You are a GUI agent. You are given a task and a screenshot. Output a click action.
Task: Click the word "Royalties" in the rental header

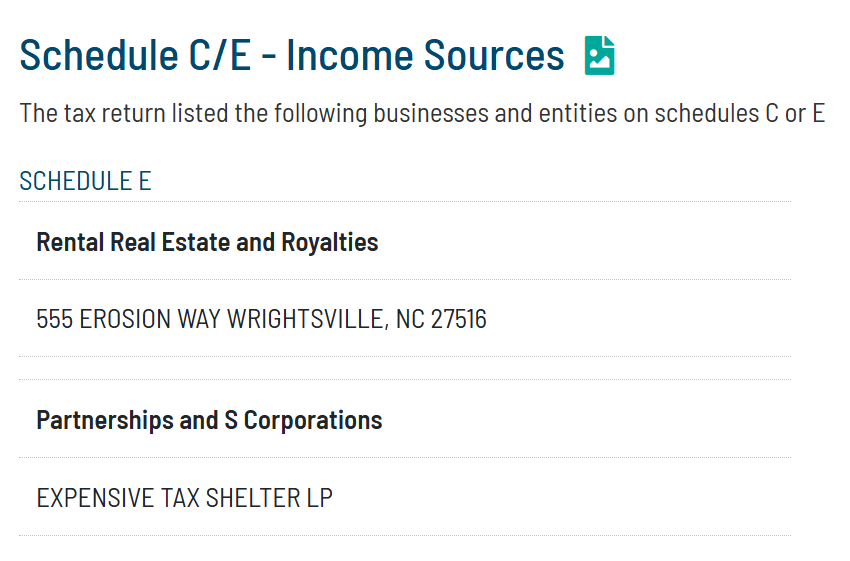[330, 242]
